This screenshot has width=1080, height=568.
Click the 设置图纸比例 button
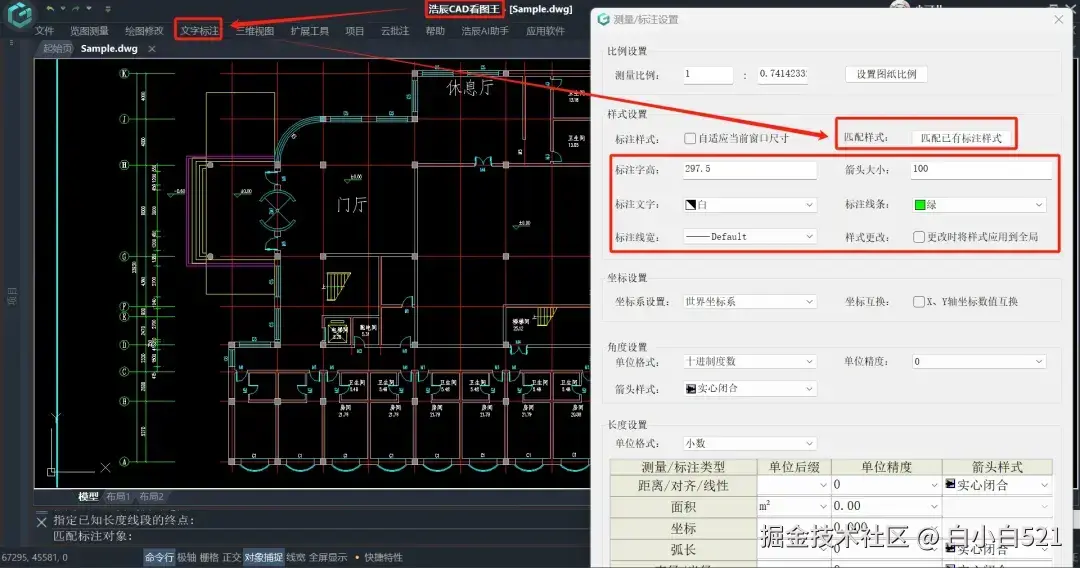pyautogui.click(x=886, y=74)
